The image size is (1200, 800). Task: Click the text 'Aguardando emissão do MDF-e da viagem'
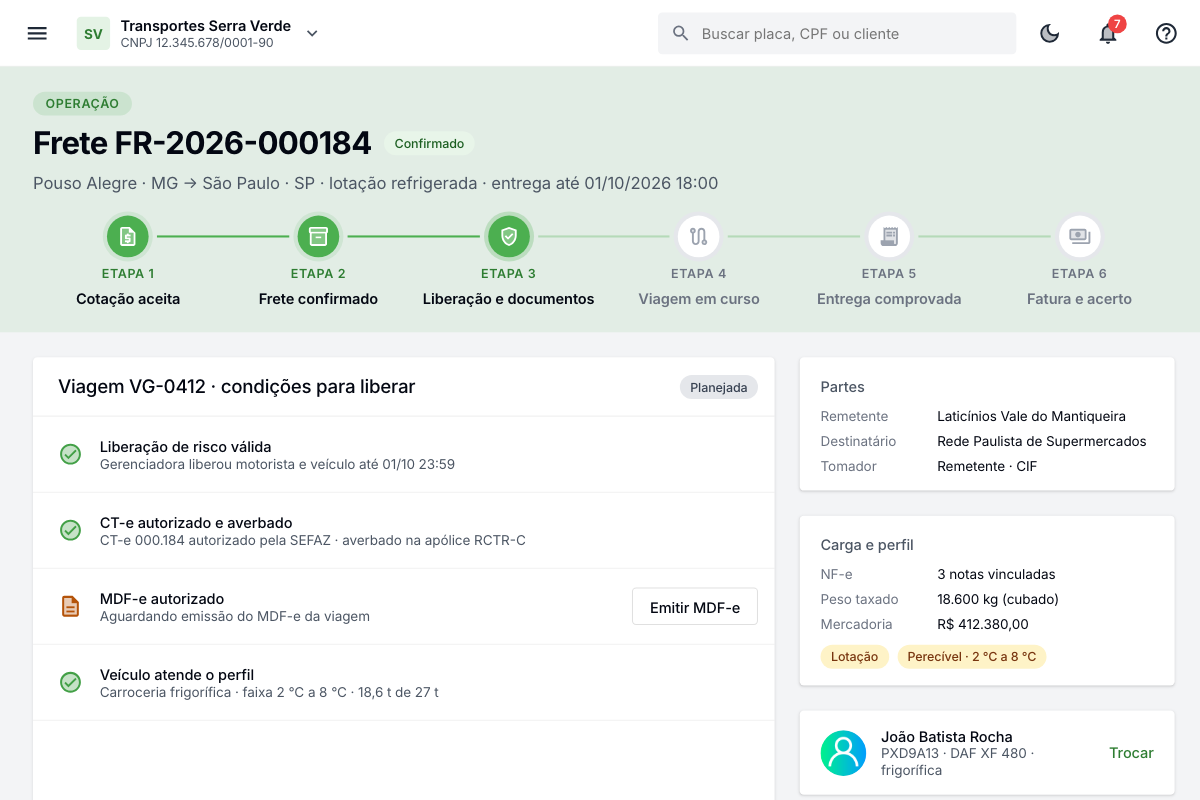click(x=235, y=616)
